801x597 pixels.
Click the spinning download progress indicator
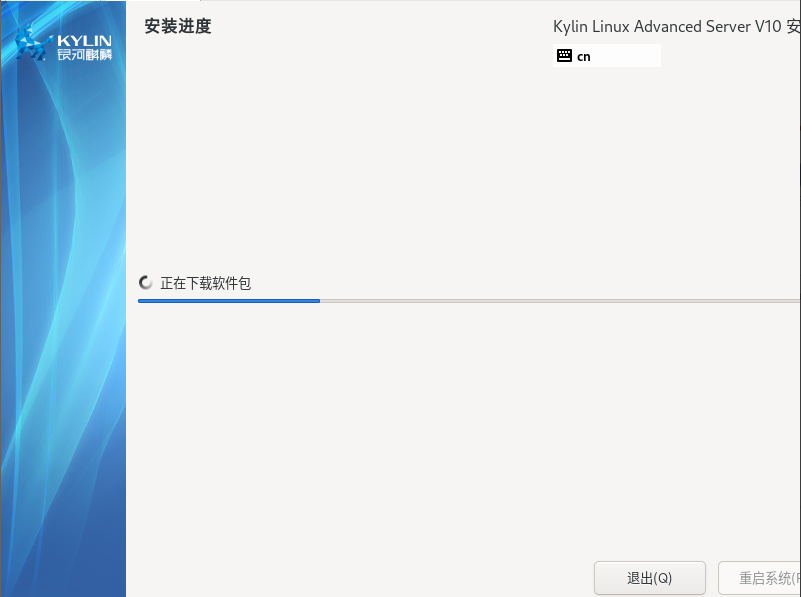click(144, 283)
